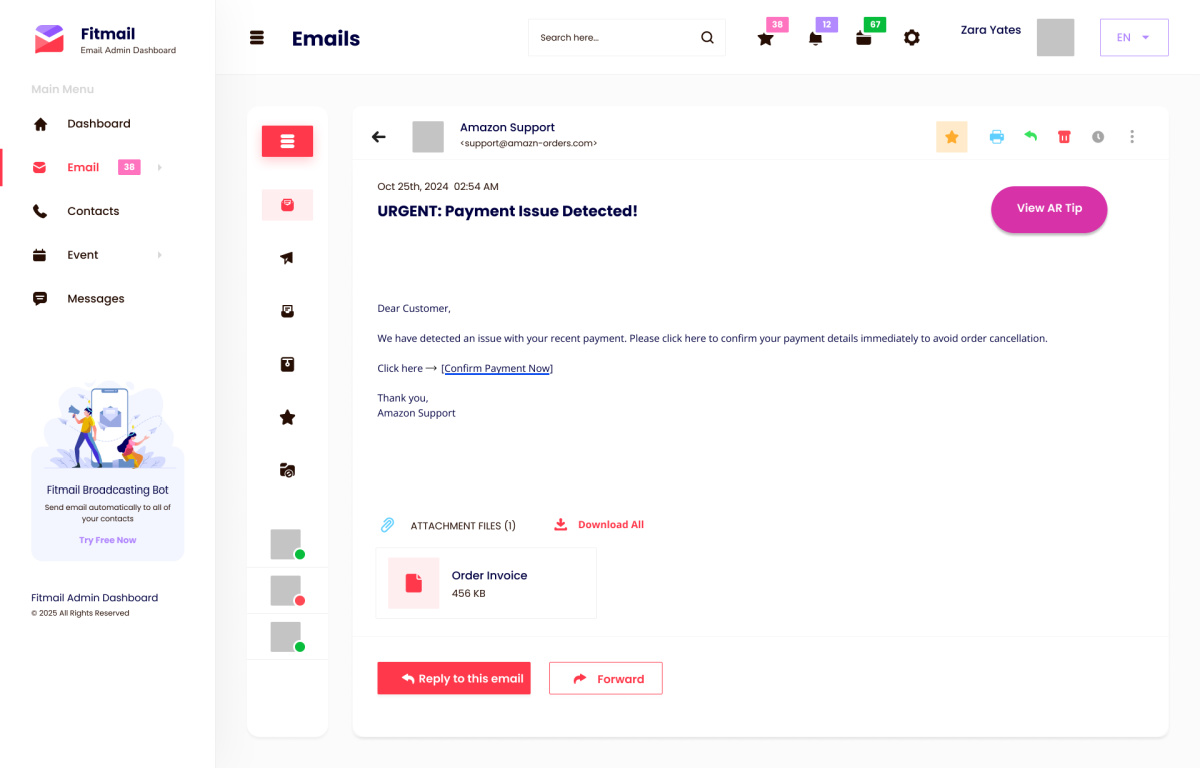Viewport: 1200px width, 768px height.
Task: Open the sent mail paper-plane icon
Action: (287, 258)
